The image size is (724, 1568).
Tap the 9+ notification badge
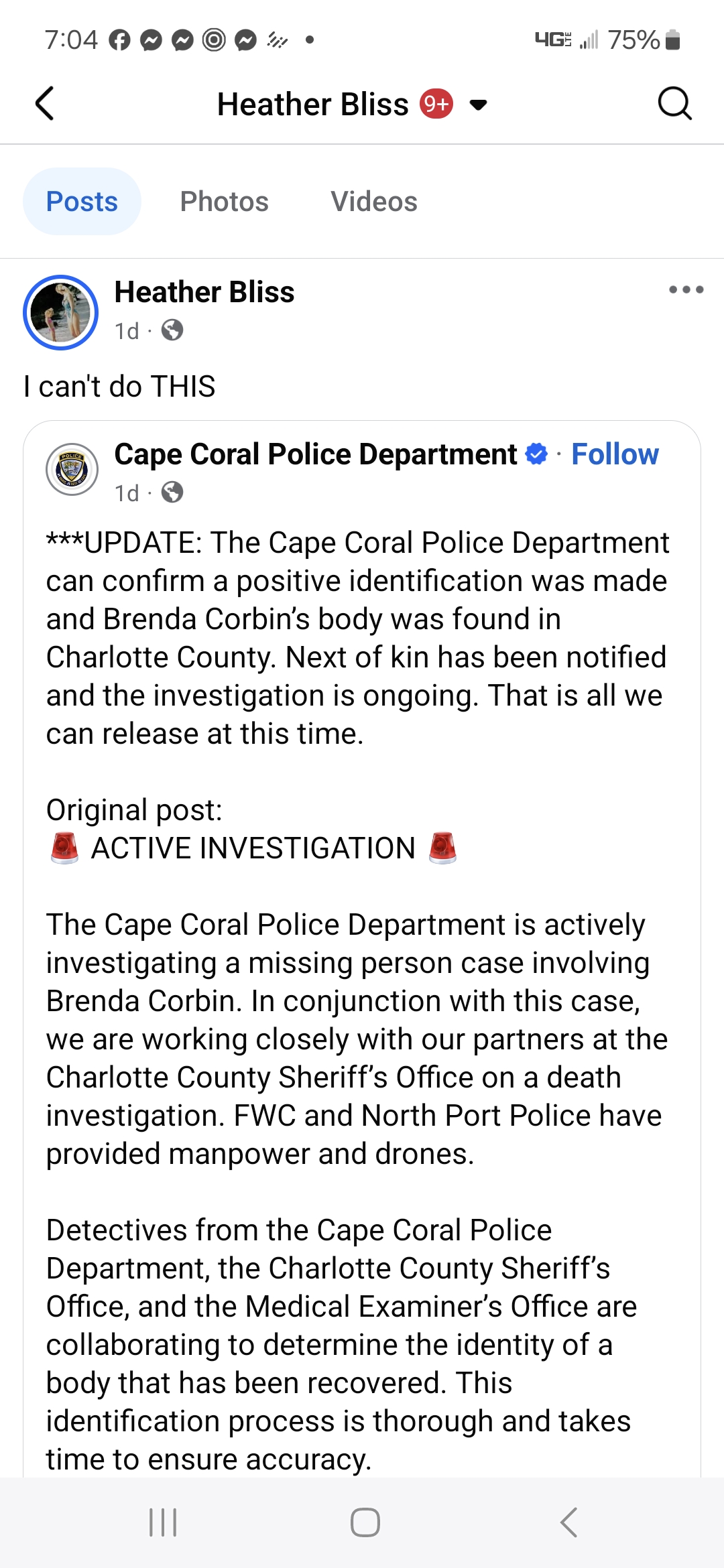tap(436, 104)
